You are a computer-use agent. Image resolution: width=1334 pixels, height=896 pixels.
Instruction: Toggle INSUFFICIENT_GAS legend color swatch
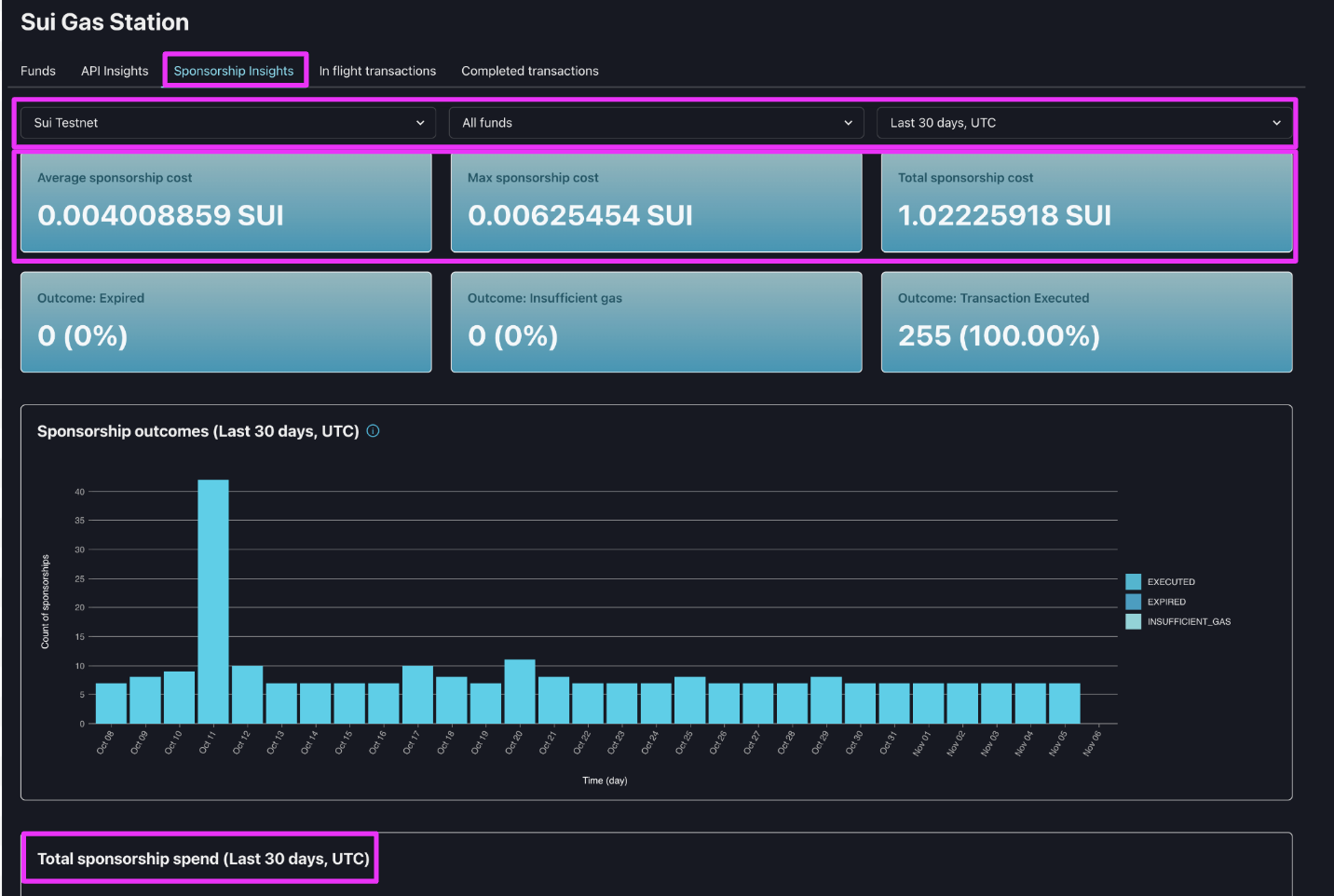click(x=1133, y=621)
